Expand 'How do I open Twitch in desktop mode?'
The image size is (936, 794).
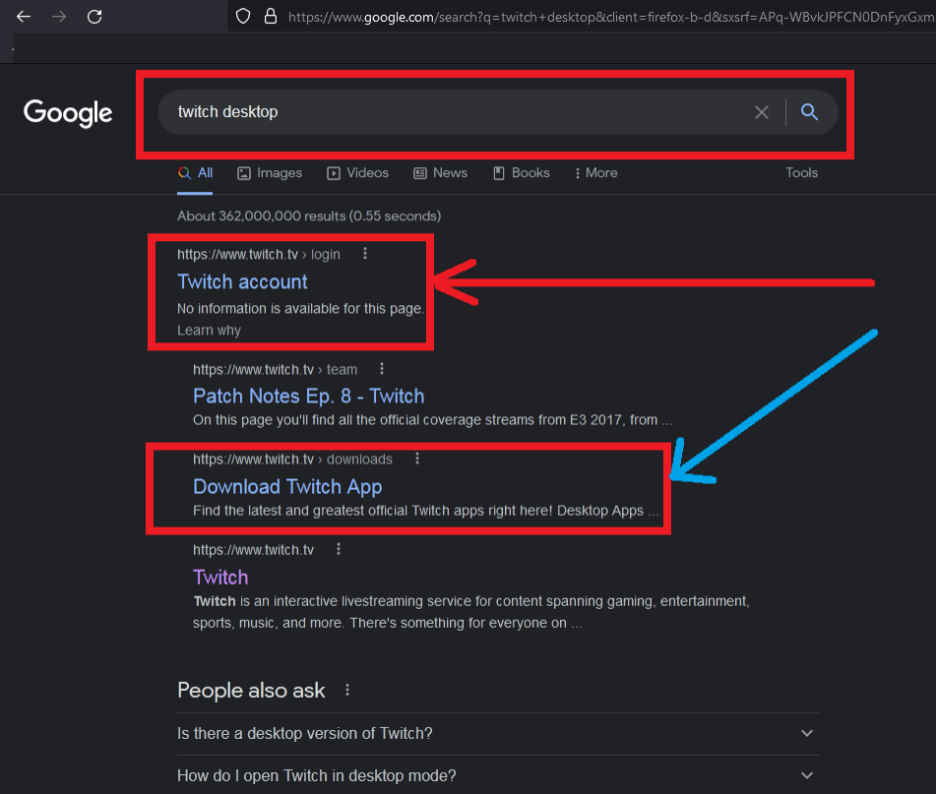pos(497,775)
